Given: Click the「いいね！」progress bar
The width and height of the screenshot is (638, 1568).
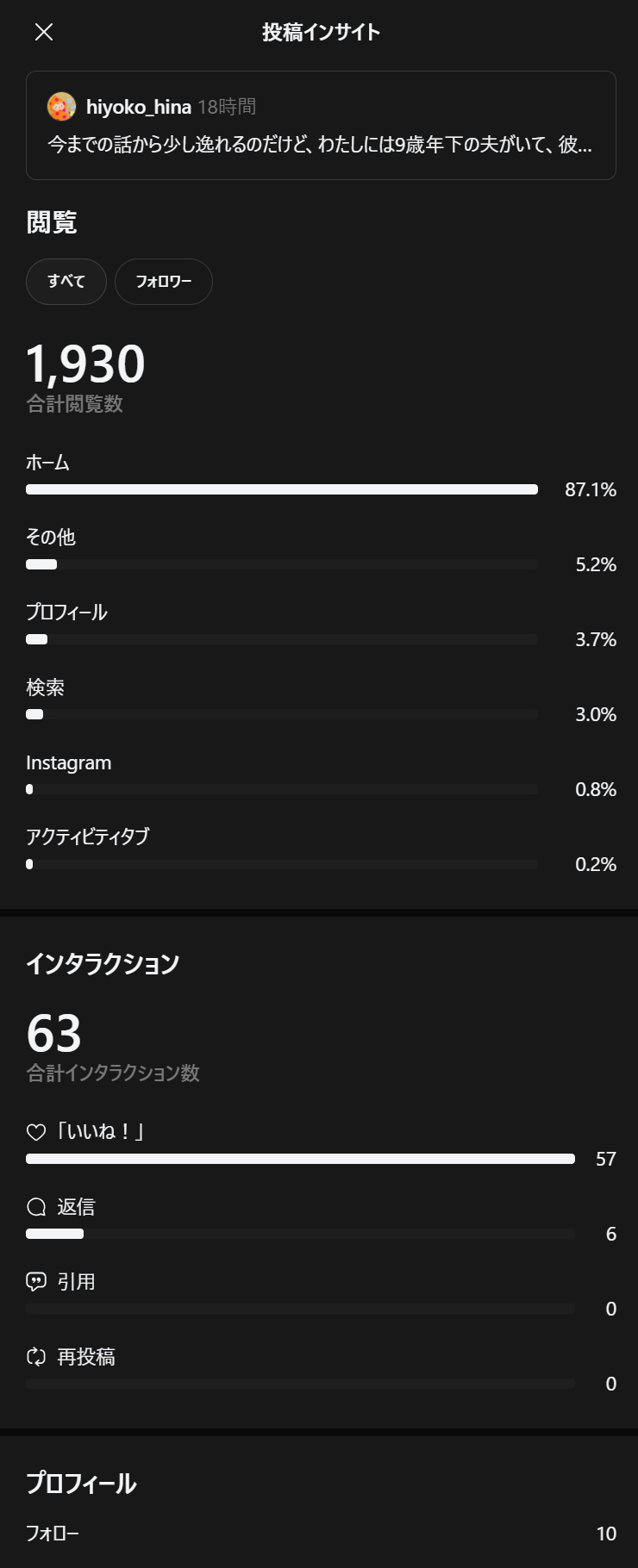Looking at the screenshot, I should click(300, 1159).
